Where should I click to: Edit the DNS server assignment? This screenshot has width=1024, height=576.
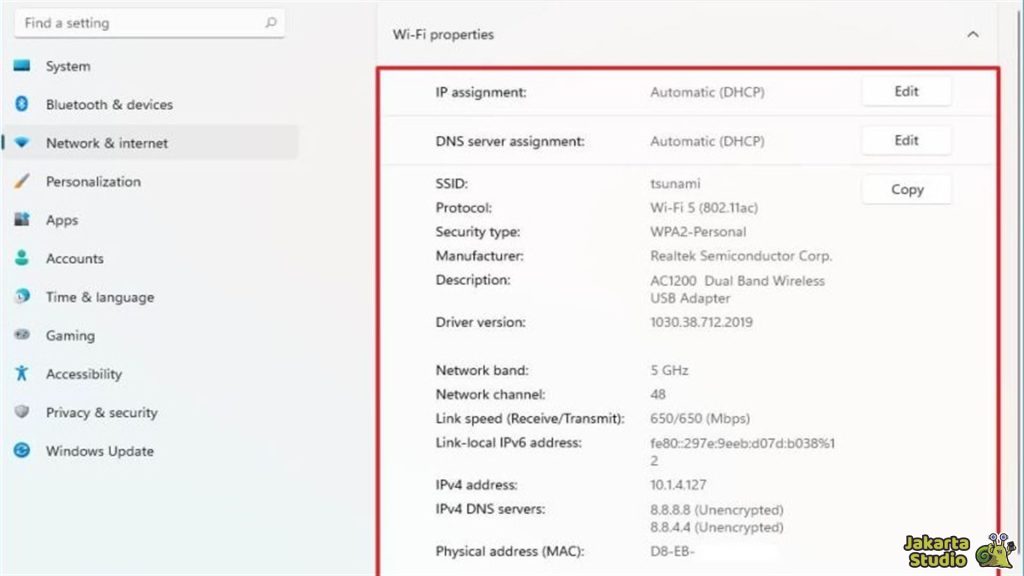[905, 140]
